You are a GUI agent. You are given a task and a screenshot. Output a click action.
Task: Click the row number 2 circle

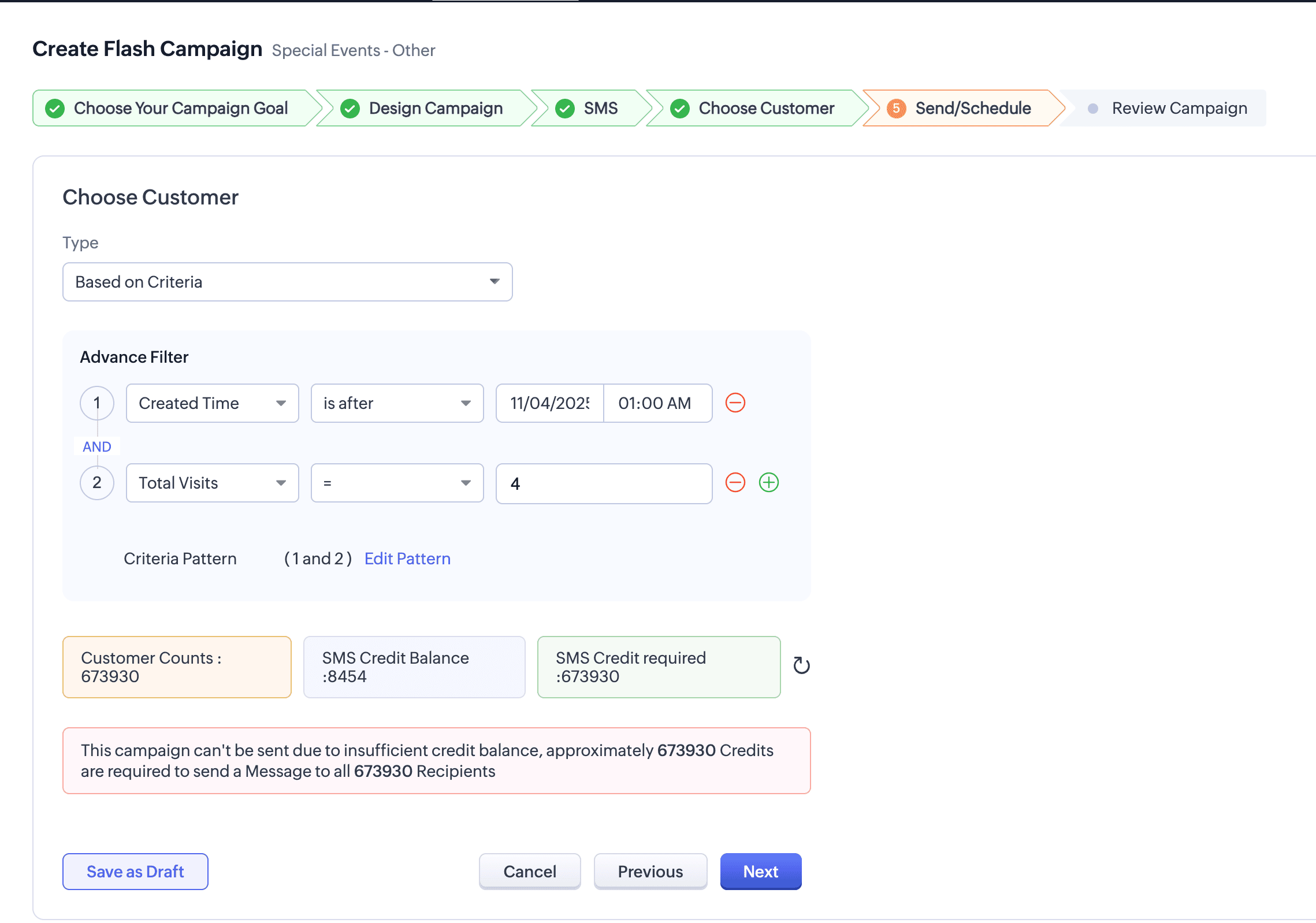tap(96, 482)
